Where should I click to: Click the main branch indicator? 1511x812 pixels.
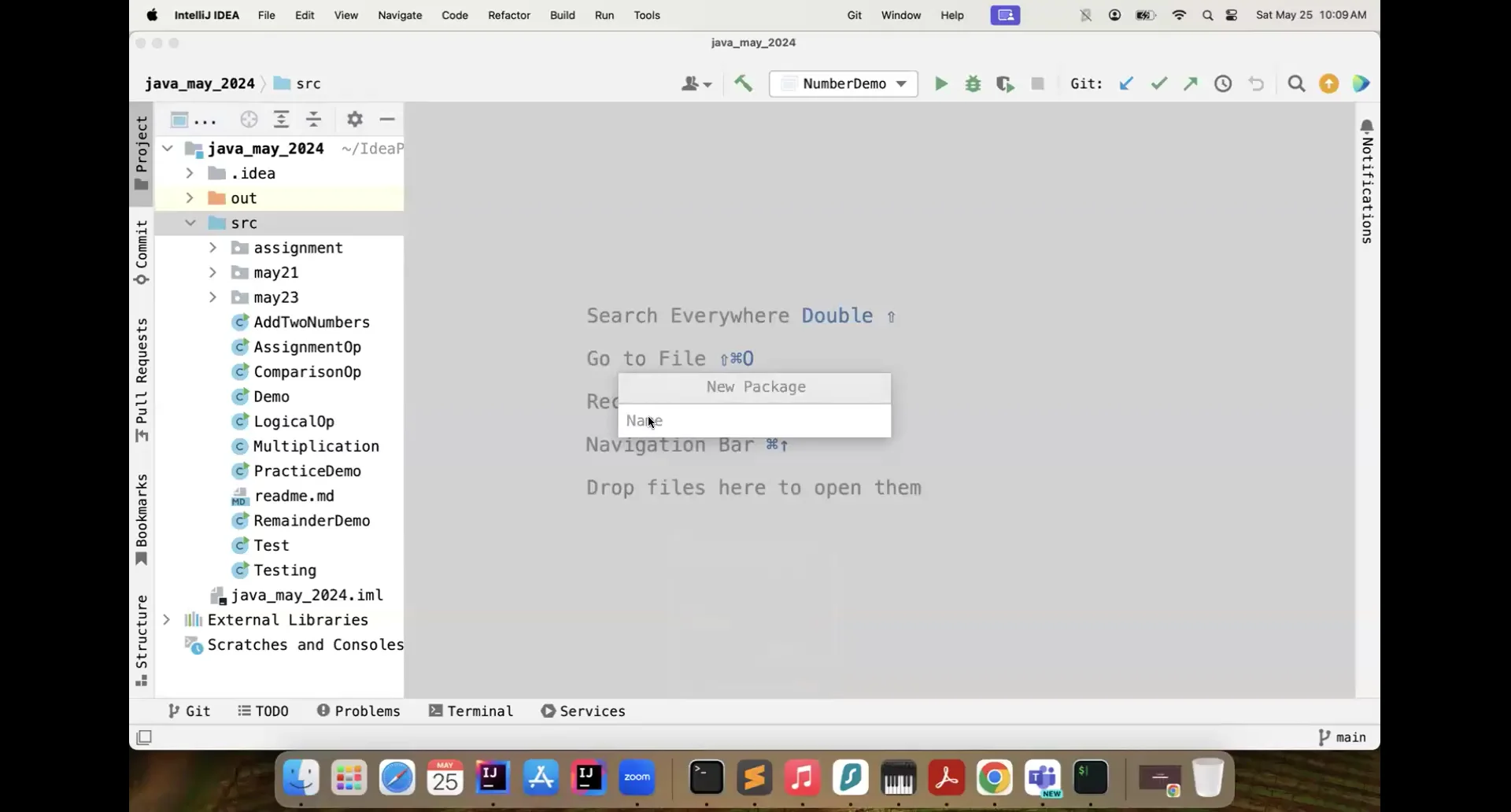tap(1342, 737)
